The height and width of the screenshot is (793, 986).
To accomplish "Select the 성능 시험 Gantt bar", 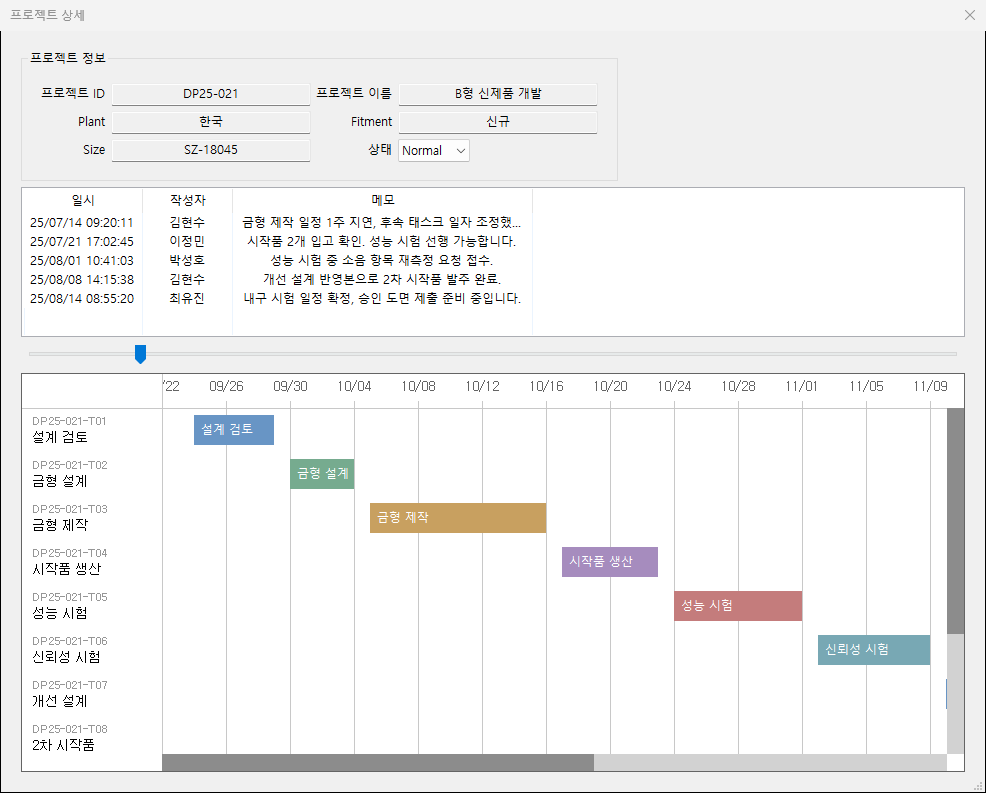I will point(738,606).
